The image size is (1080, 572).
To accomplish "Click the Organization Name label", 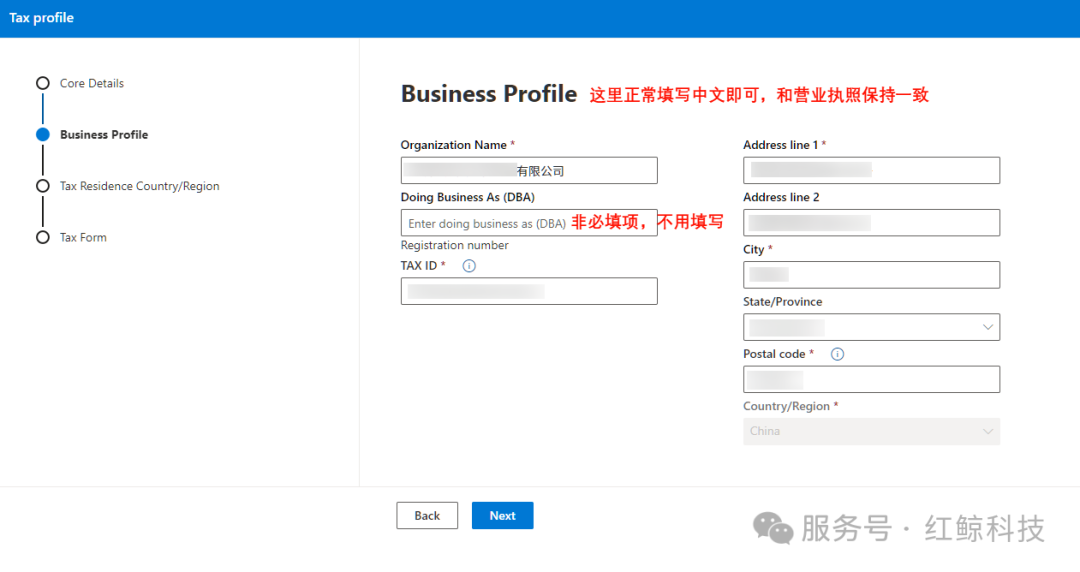I will (454, 145).
